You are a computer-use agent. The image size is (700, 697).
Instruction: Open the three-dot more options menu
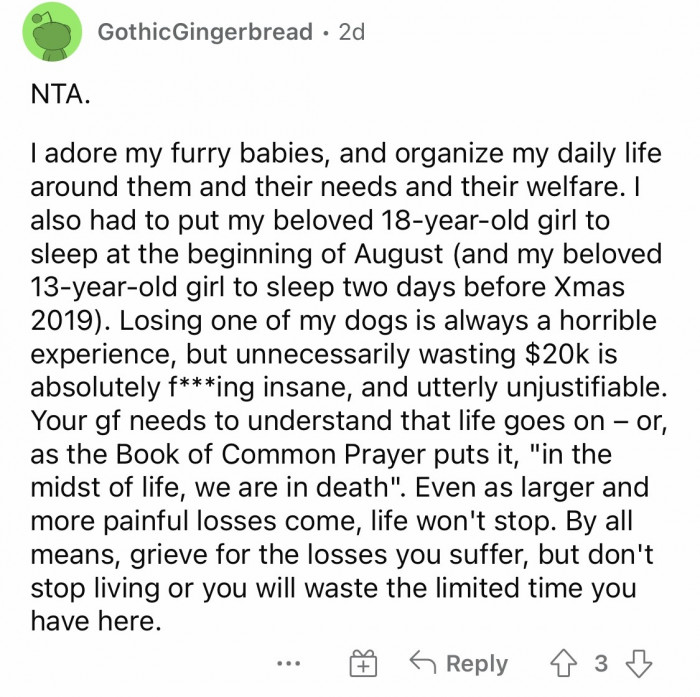[289, 663]
